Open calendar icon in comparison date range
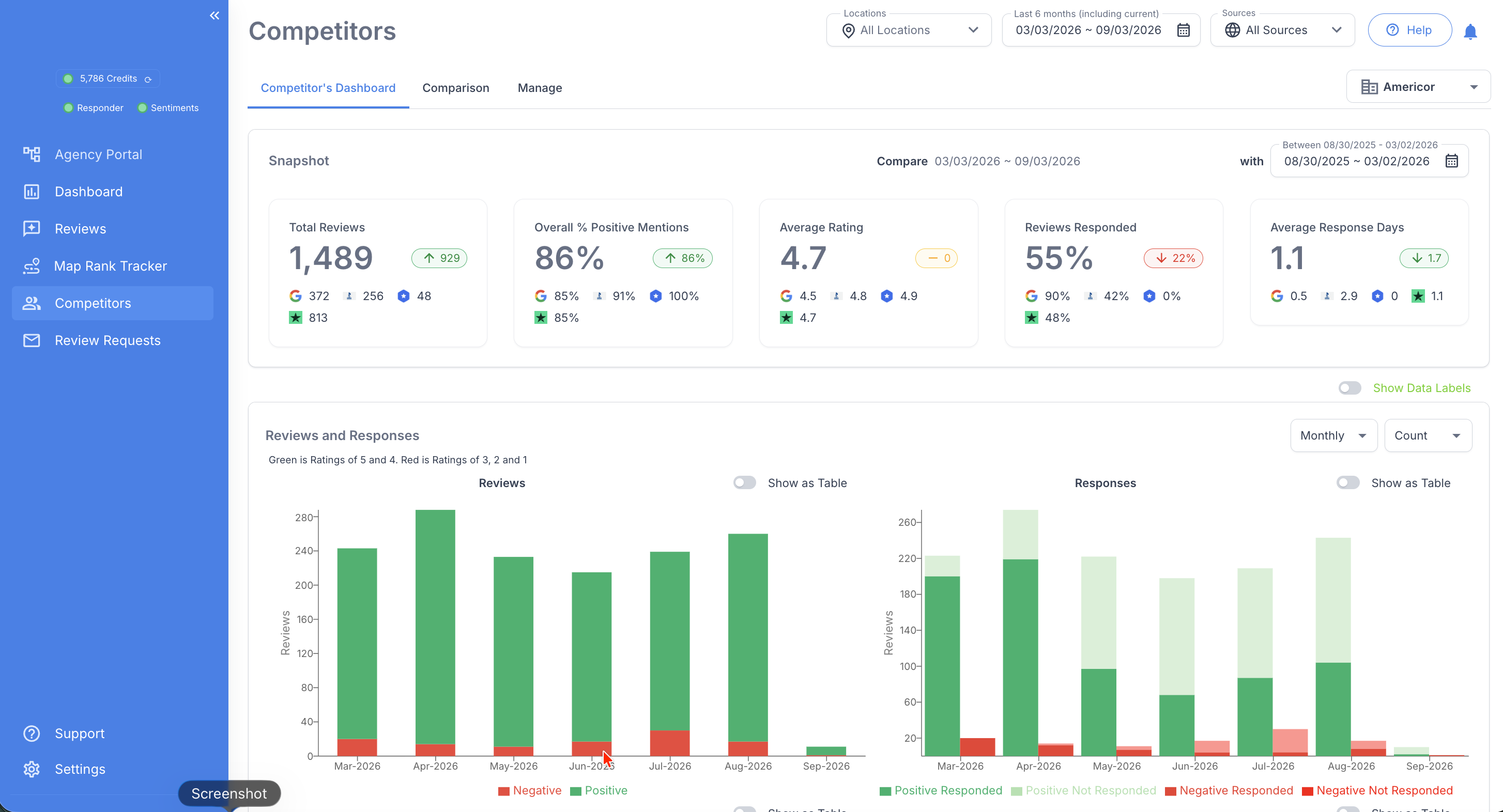1503x812 pixels. (1452, 161)
